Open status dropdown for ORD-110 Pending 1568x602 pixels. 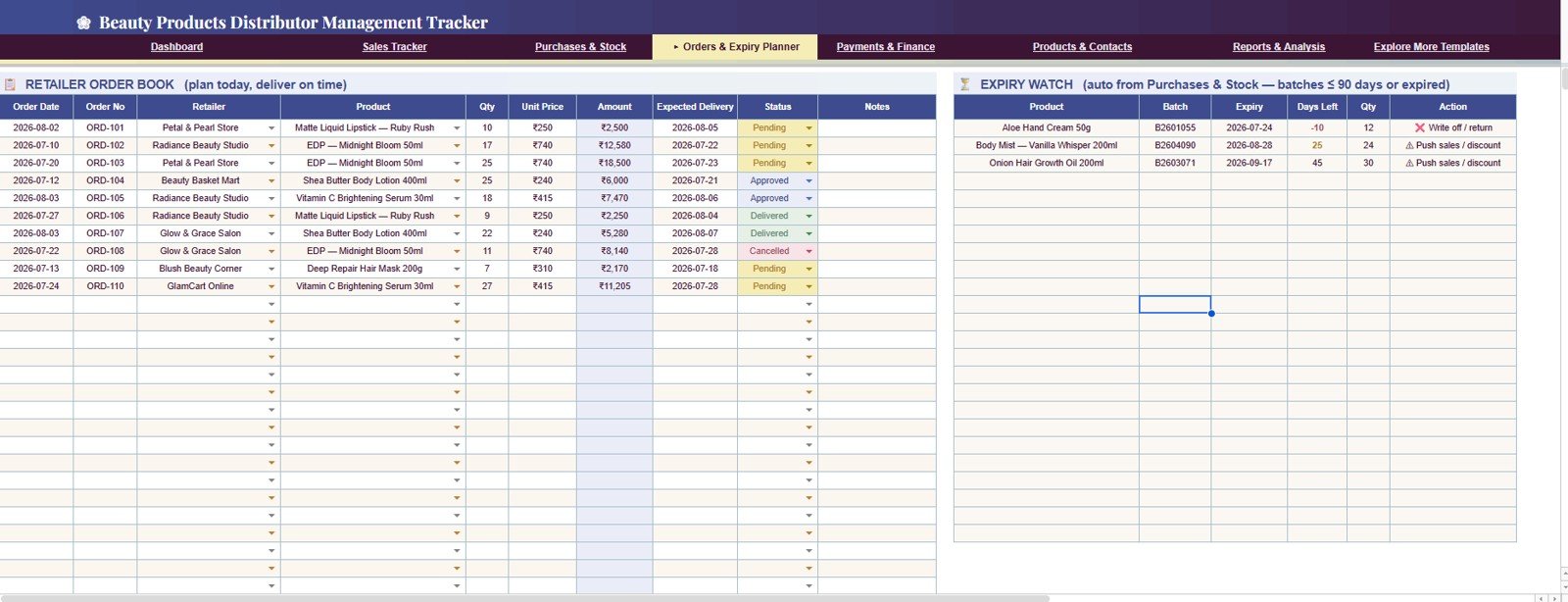[808, 286]
